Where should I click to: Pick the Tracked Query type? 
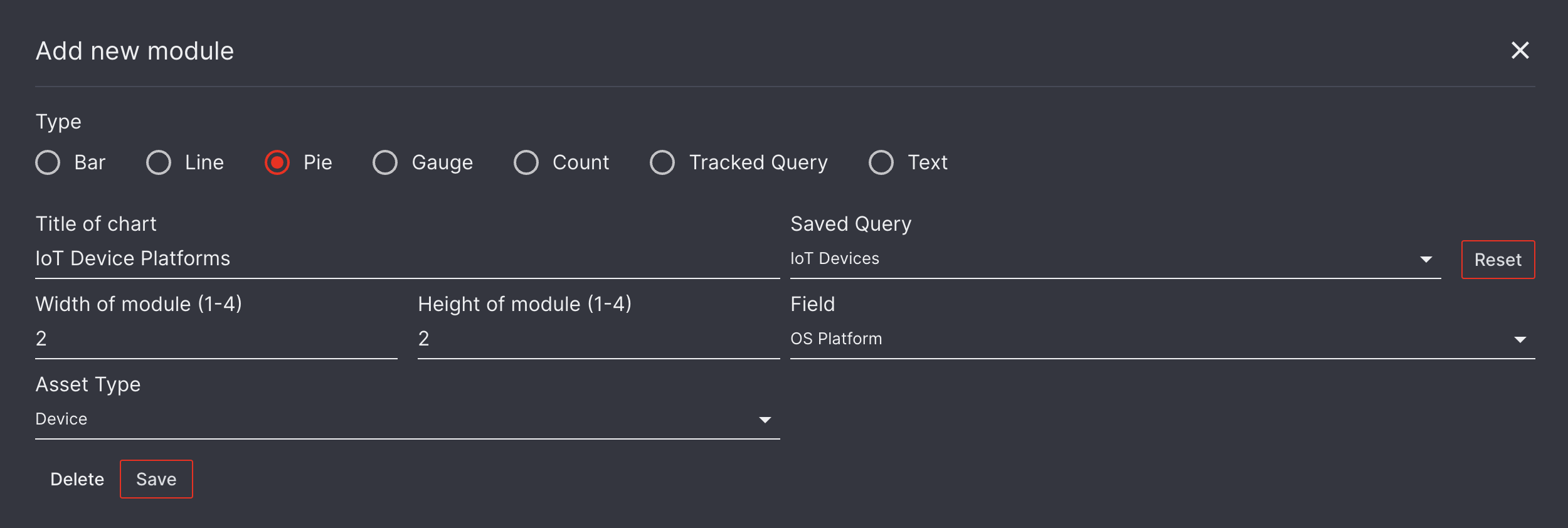662,162
